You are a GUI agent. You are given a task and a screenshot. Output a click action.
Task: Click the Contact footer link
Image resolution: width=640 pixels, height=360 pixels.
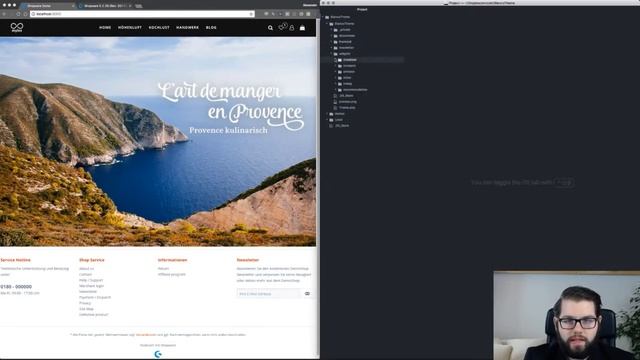coord(85,274)
